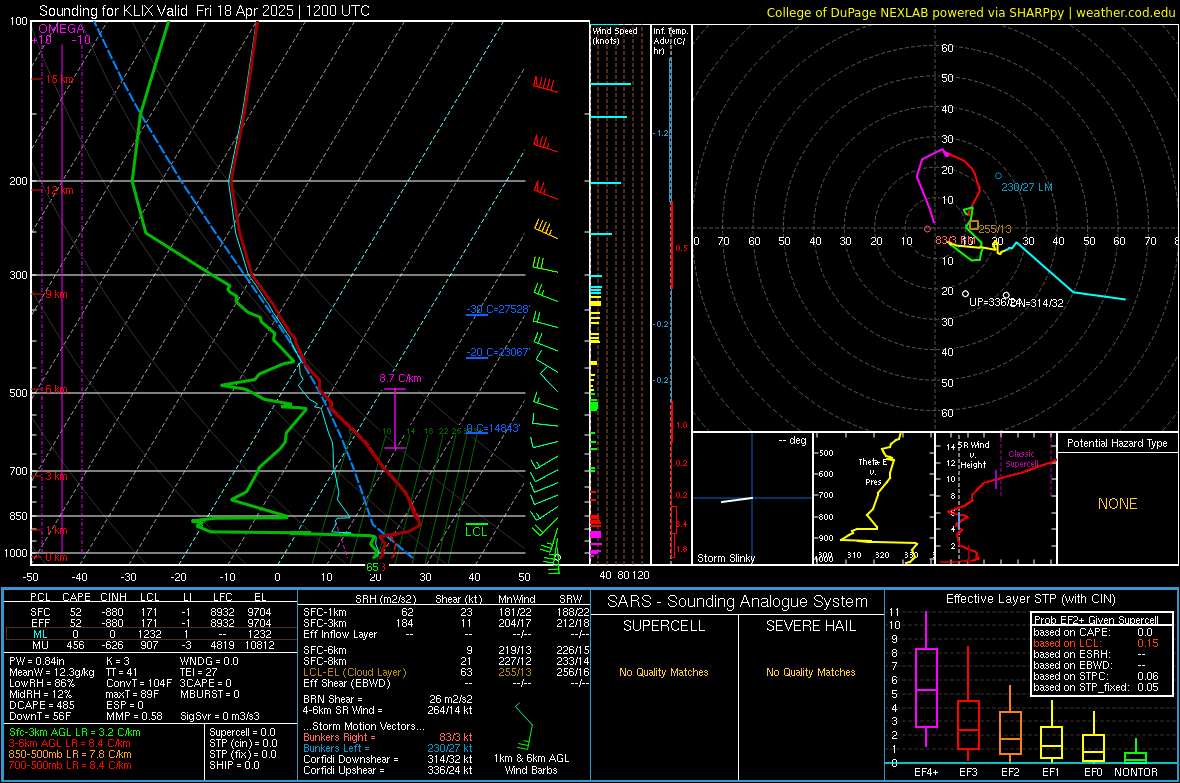Screen dimensions: 1180x783
Task: Click the Classic Supercell label
Action: pos(1021,459)
